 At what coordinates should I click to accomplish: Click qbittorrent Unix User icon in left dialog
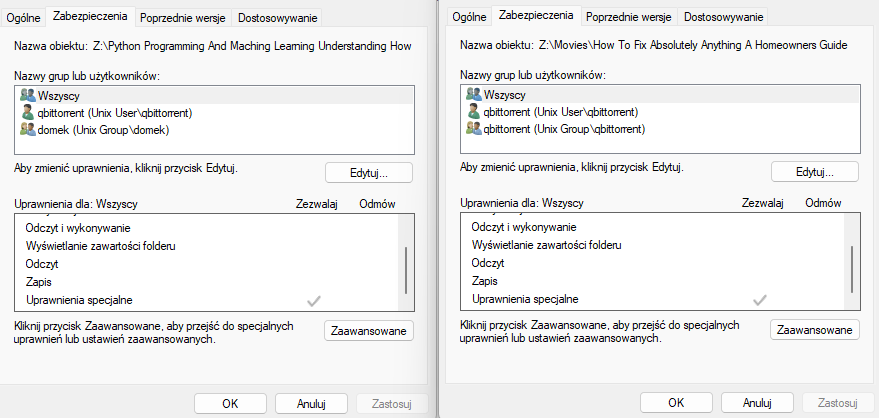click(x=27, y=112)
